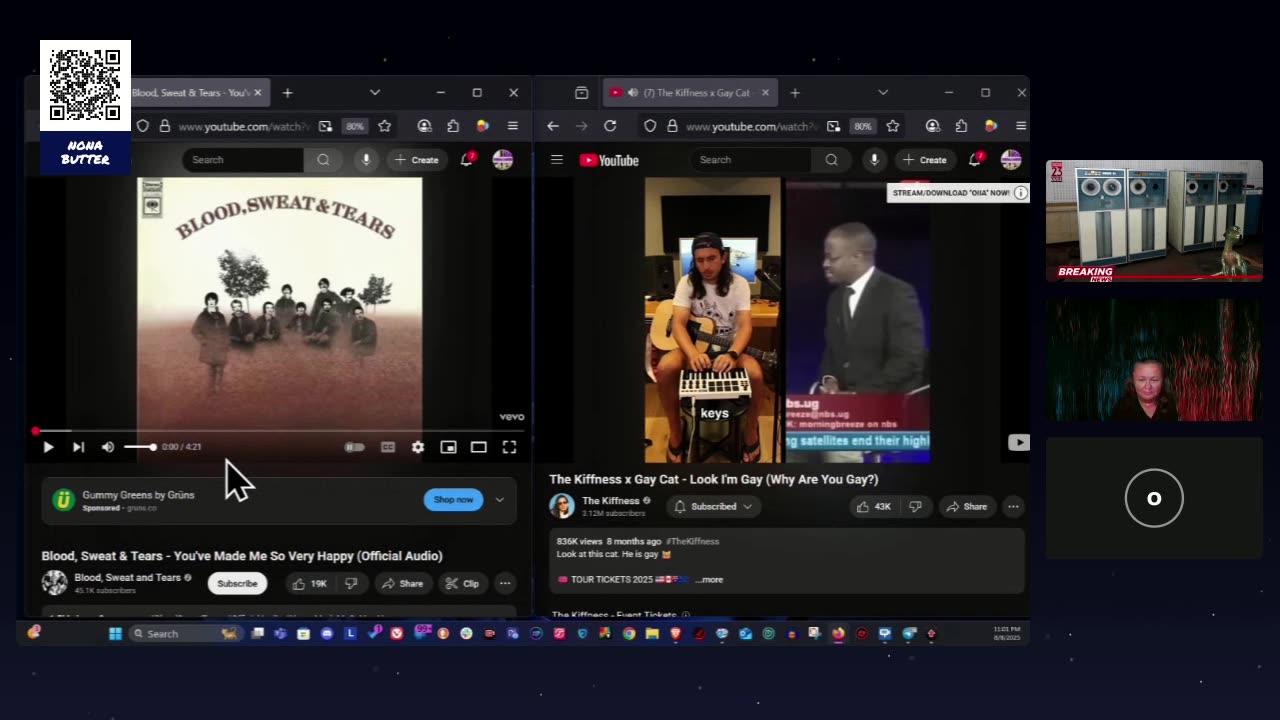This screenshot has height=720, width=1280.
Task: Click search magnifier in left YouTube window
Action: point(323,160)
